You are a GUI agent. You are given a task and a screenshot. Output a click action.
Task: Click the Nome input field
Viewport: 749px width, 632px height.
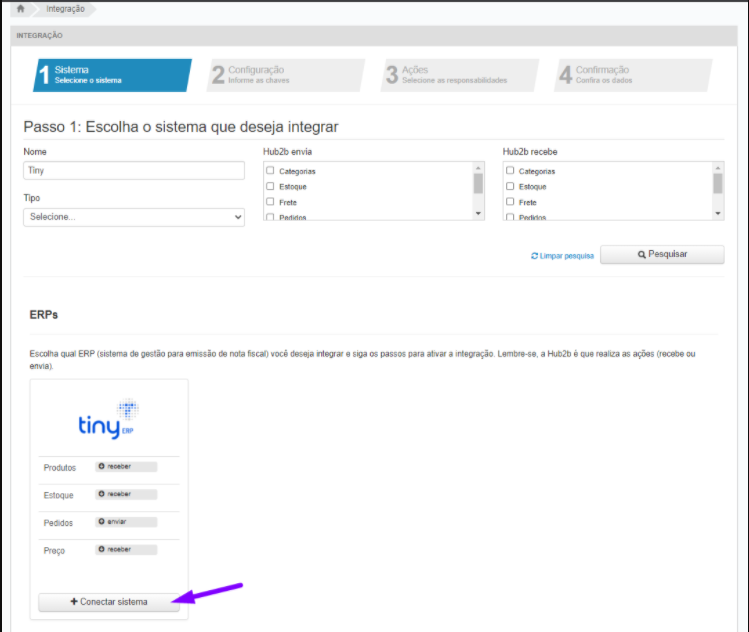(134, 171)
